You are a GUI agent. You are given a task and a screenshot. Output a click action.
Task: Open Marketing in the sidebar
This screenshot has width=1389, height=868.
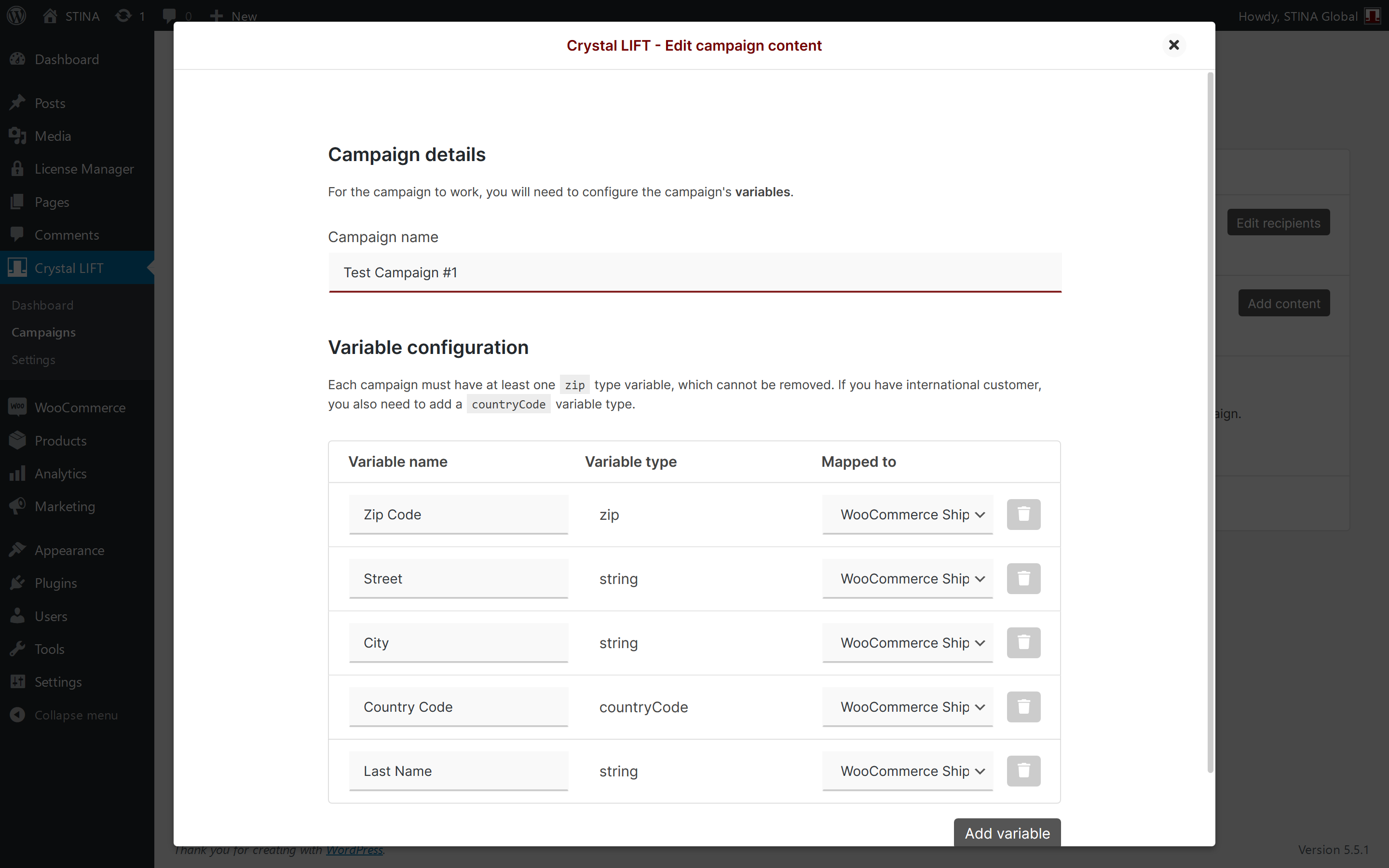(x=77, y=506)
